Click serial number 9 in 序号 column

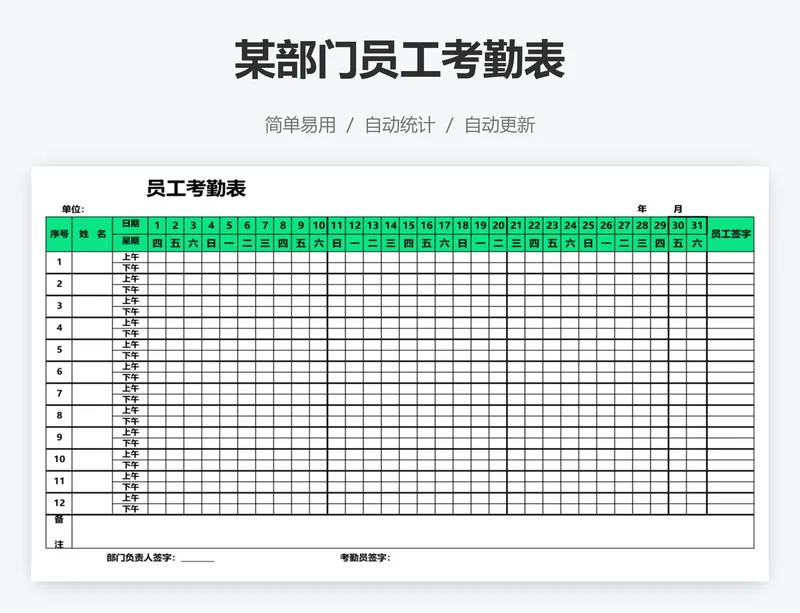coord(59,438)
